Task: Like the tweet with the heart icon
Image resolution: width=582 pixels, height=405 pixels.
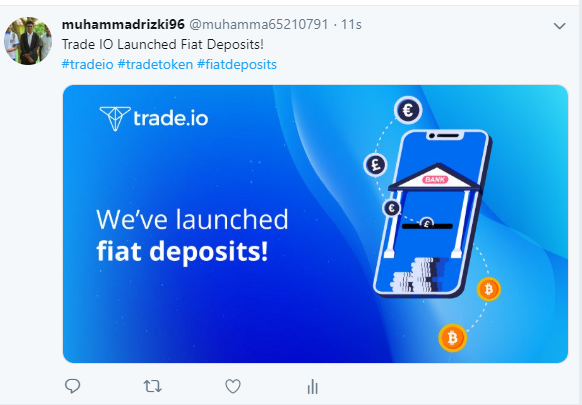Action: point(233,386)
